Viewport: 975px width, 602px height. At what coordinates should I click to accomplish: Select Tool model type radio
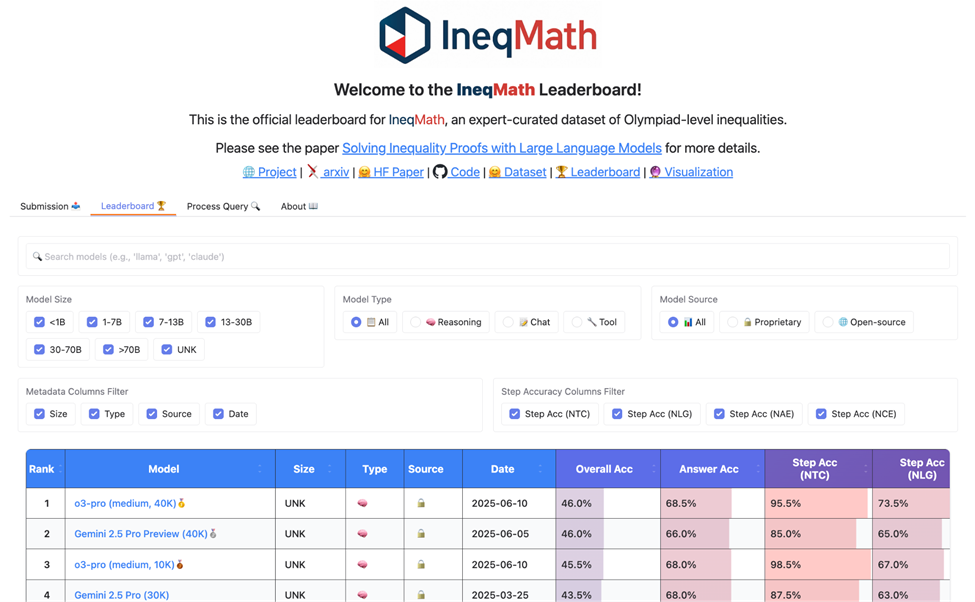click(576, 322)
